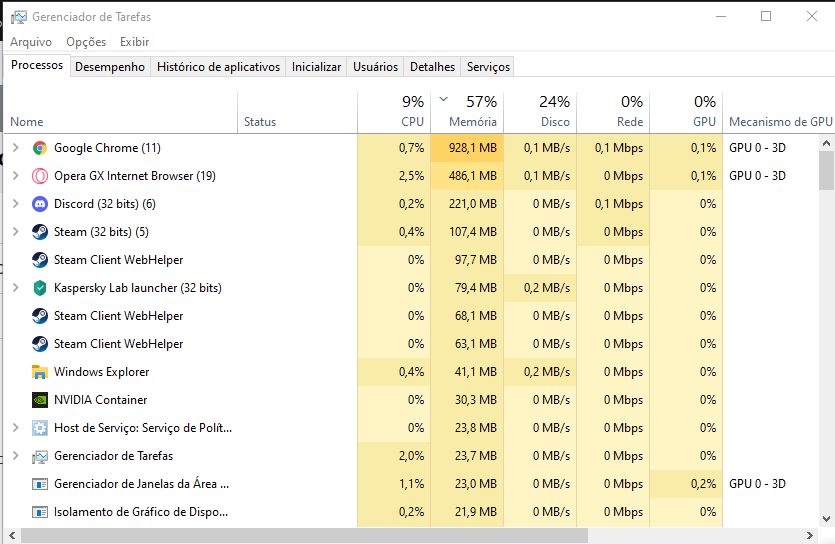Screen dimensions: 835x544
Task: Switch to the Serviços tab
Action: pos(488,67)
